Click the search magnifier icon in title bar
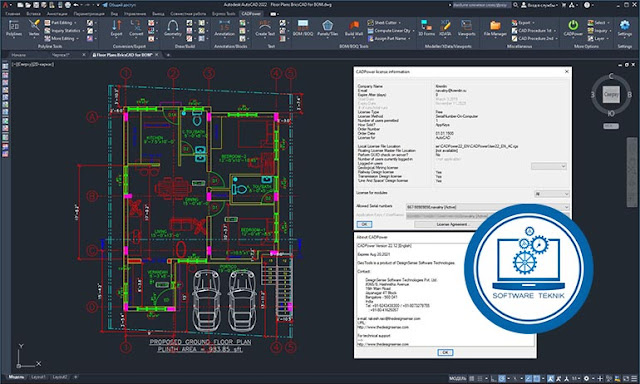 point(516,5)
